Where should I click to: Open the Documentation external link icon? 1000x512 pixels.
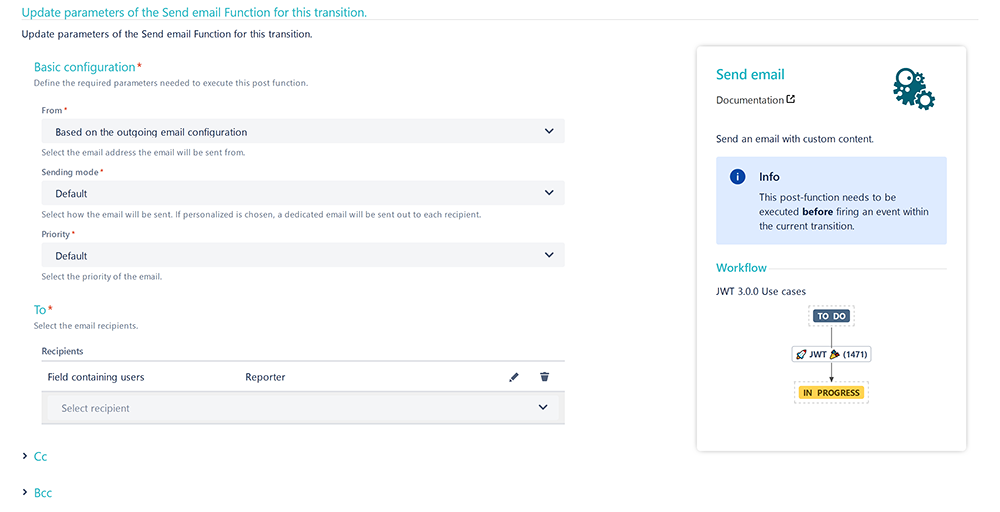[x=791, y=99]
